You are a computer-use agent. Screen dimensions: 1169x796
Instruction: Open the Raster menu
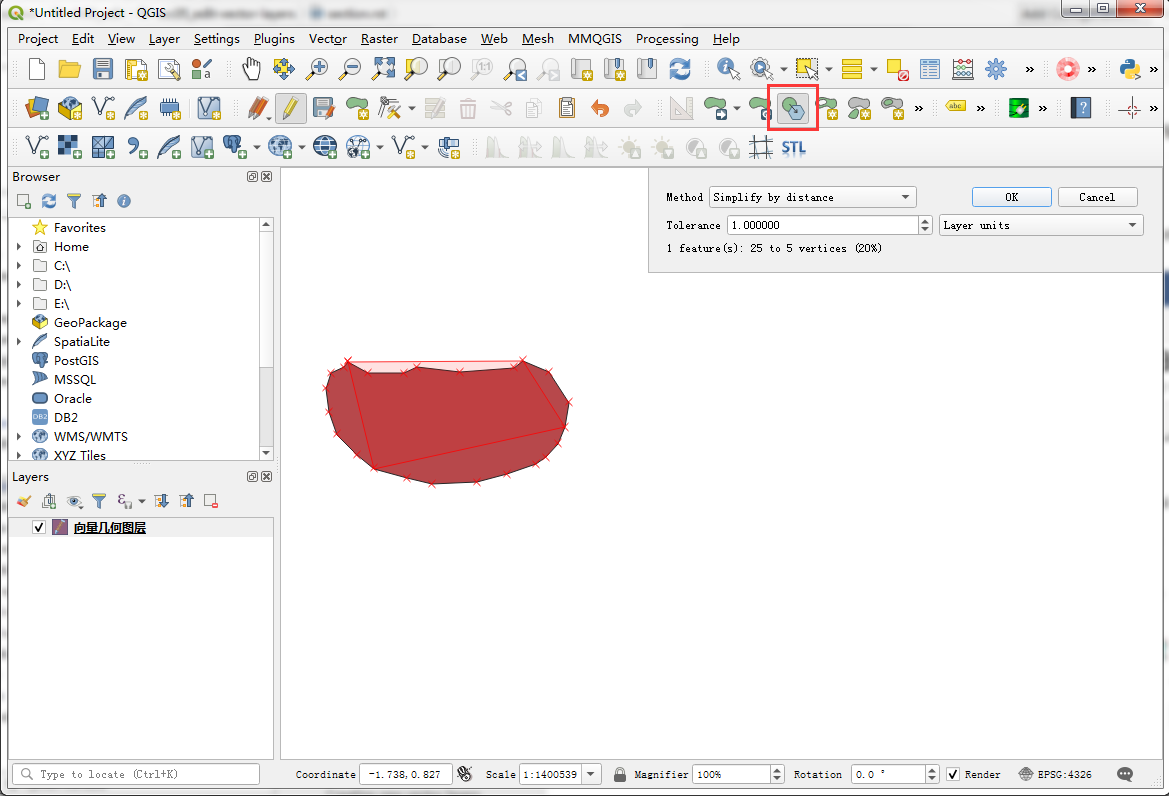[379, 39]
